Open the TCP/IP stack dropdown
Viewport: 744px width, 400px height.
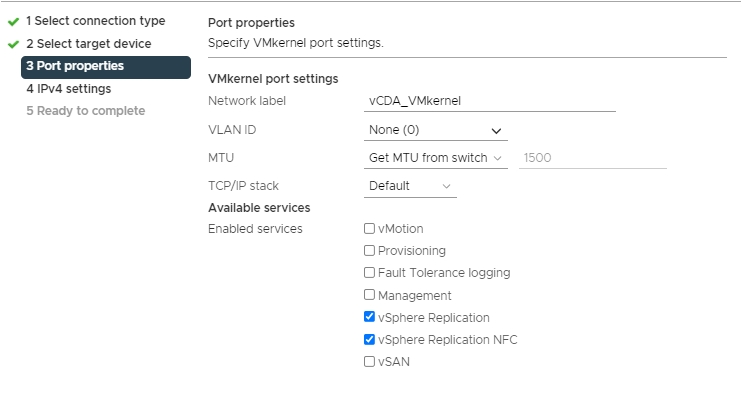[410, 186]
